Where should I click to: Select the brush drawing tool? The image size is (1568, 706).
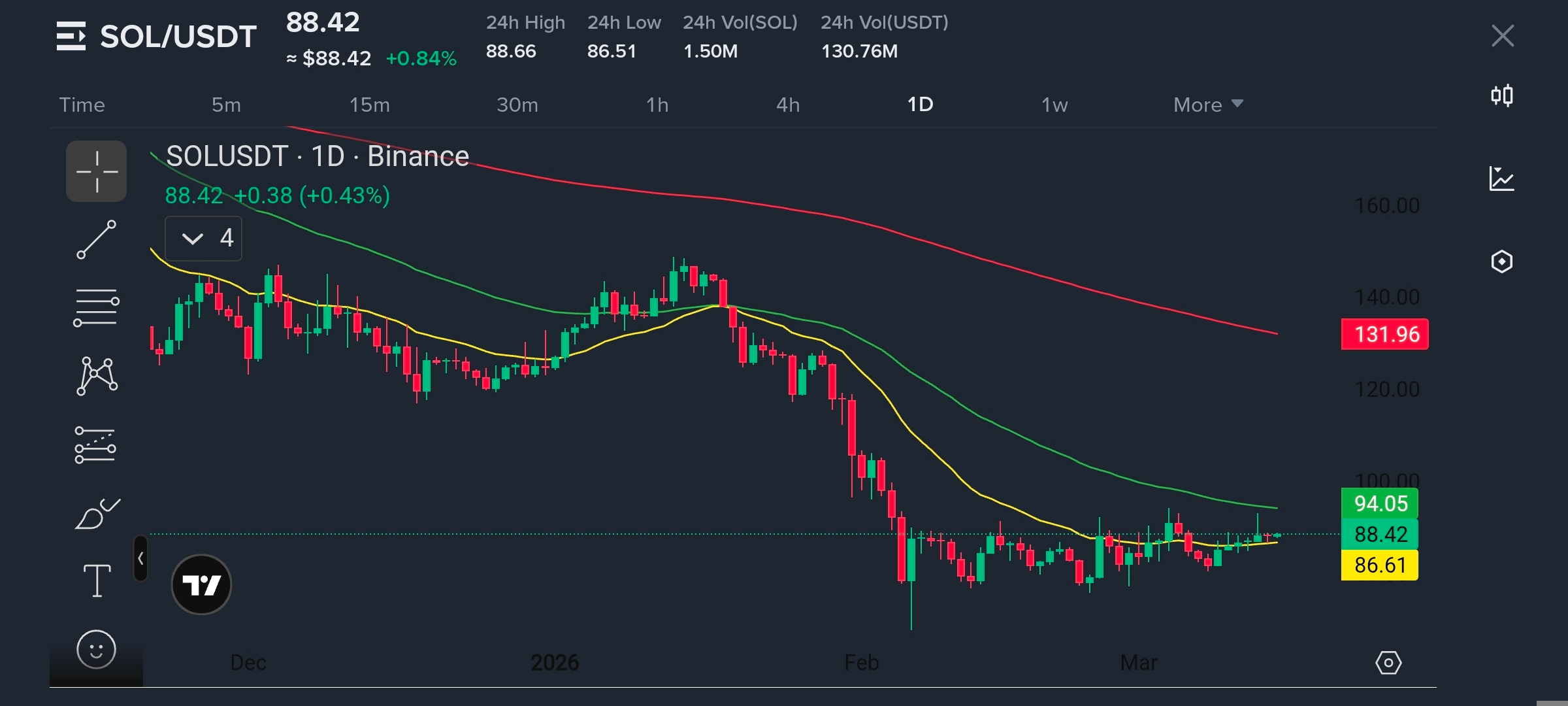coord(97,513)
